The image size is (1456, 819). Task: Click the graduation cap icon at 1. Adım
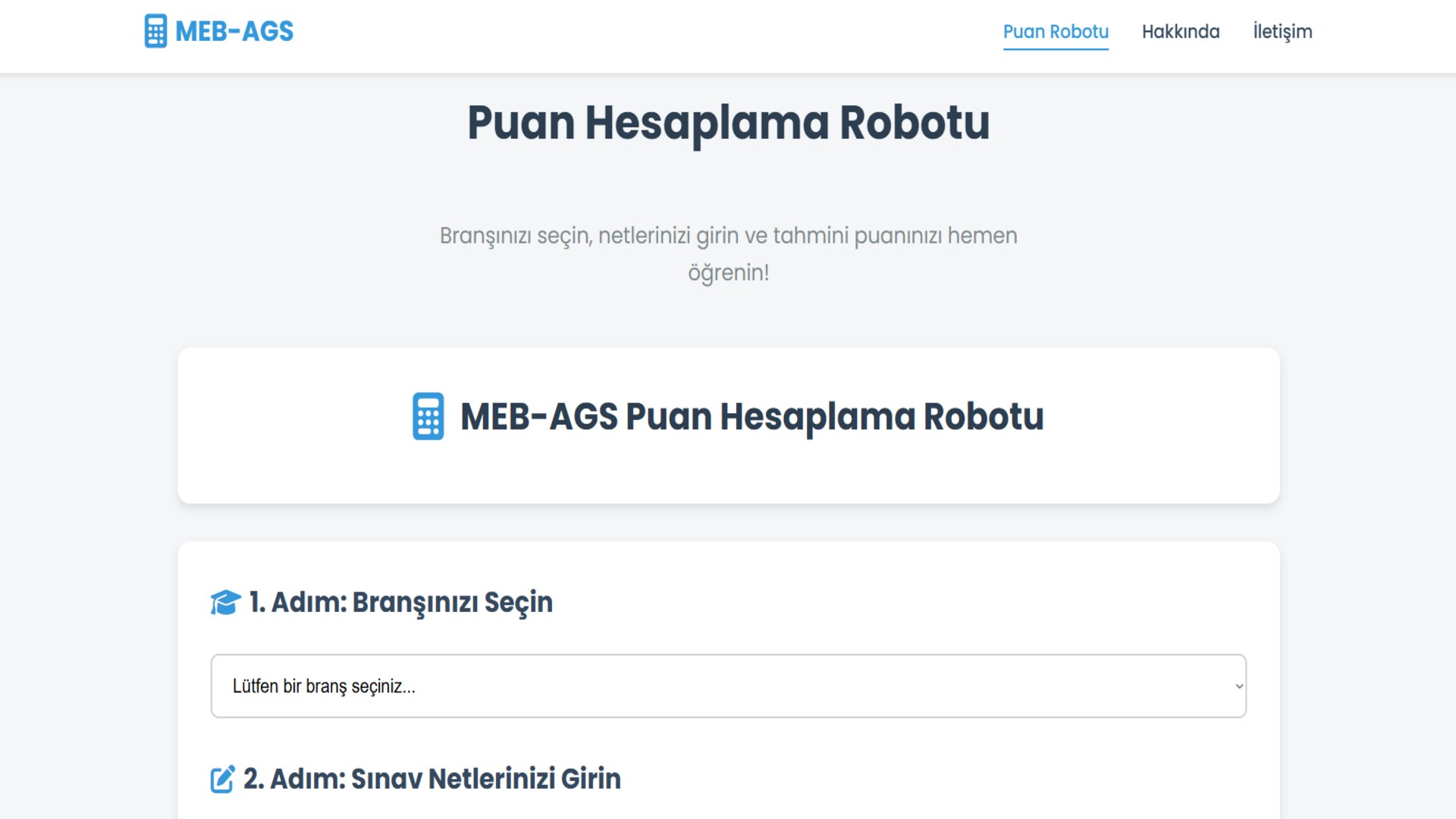point(225,603)
